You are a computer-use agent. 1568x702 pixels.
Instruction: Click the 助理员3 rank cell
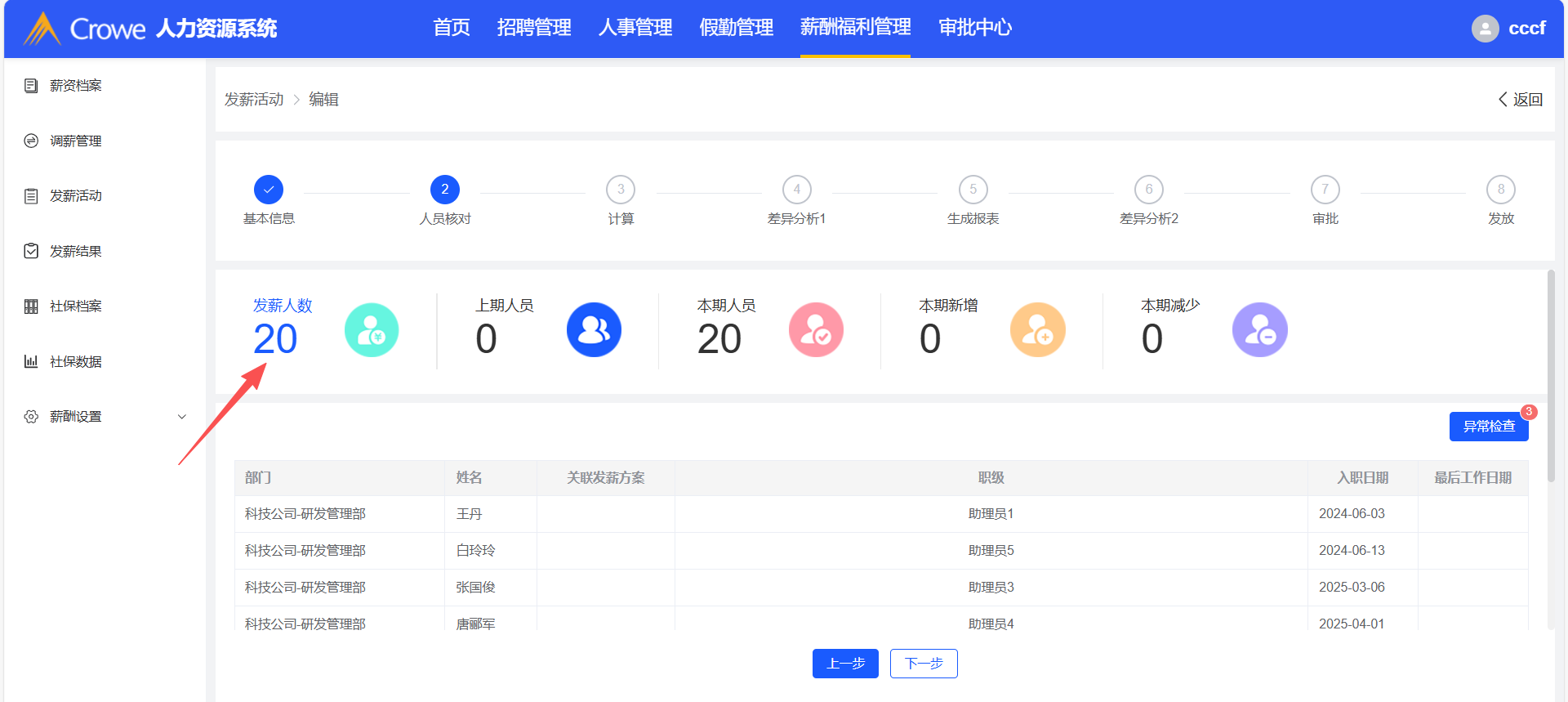(991, 588)
